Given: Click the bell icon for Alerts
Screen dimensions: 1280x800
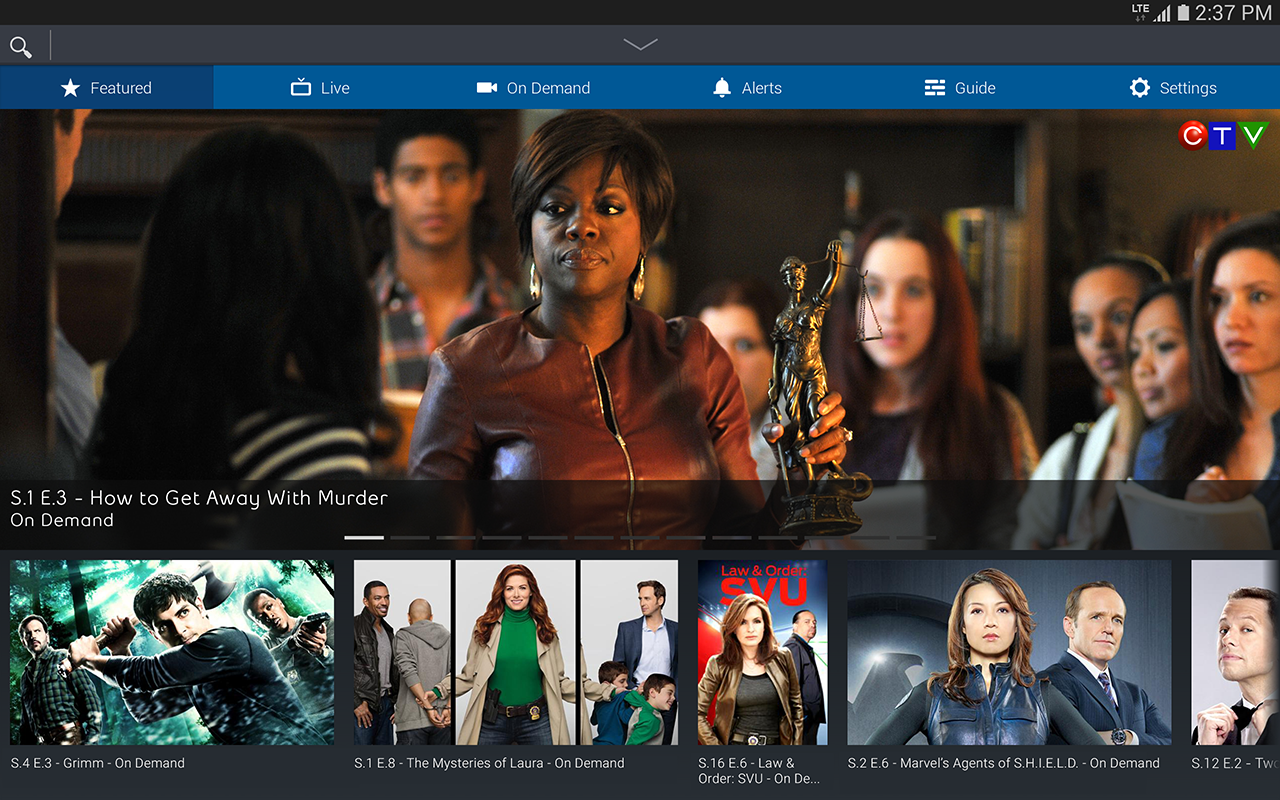Looking at the screenshot, I should click(x=721, y=87).
